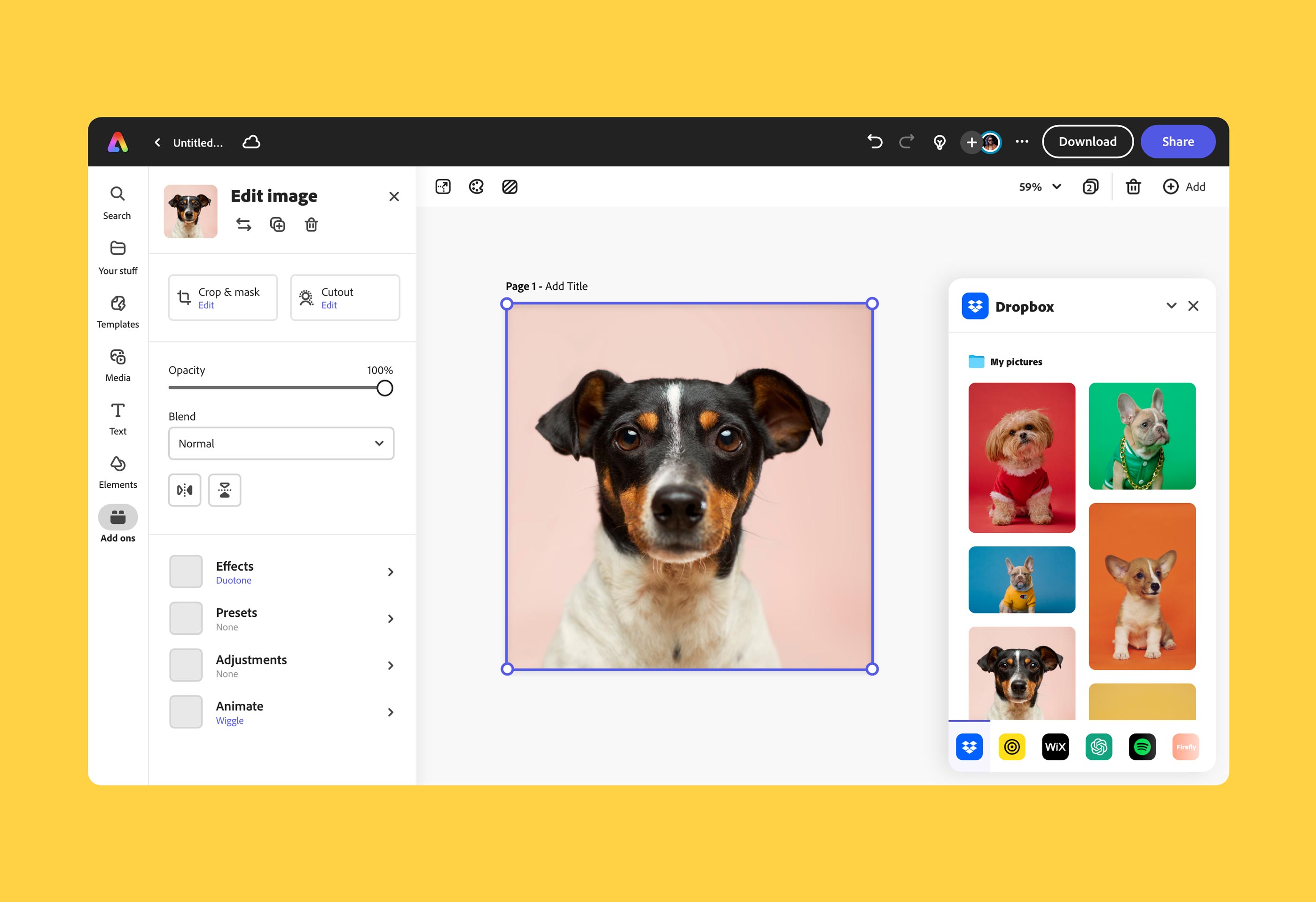This screenshot has height=902, width=1316.
Task: Switch to the Dropbox add-on icon
Action: pos(970,747)
